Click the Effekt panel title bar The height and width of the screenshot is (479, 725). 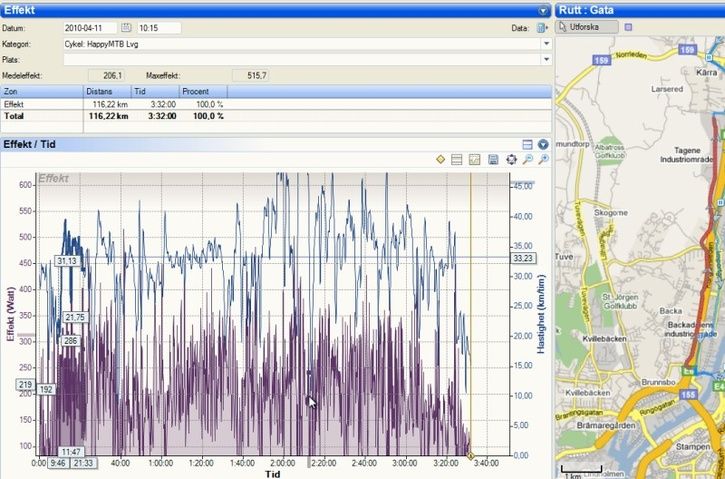click(x=276, y=10)
